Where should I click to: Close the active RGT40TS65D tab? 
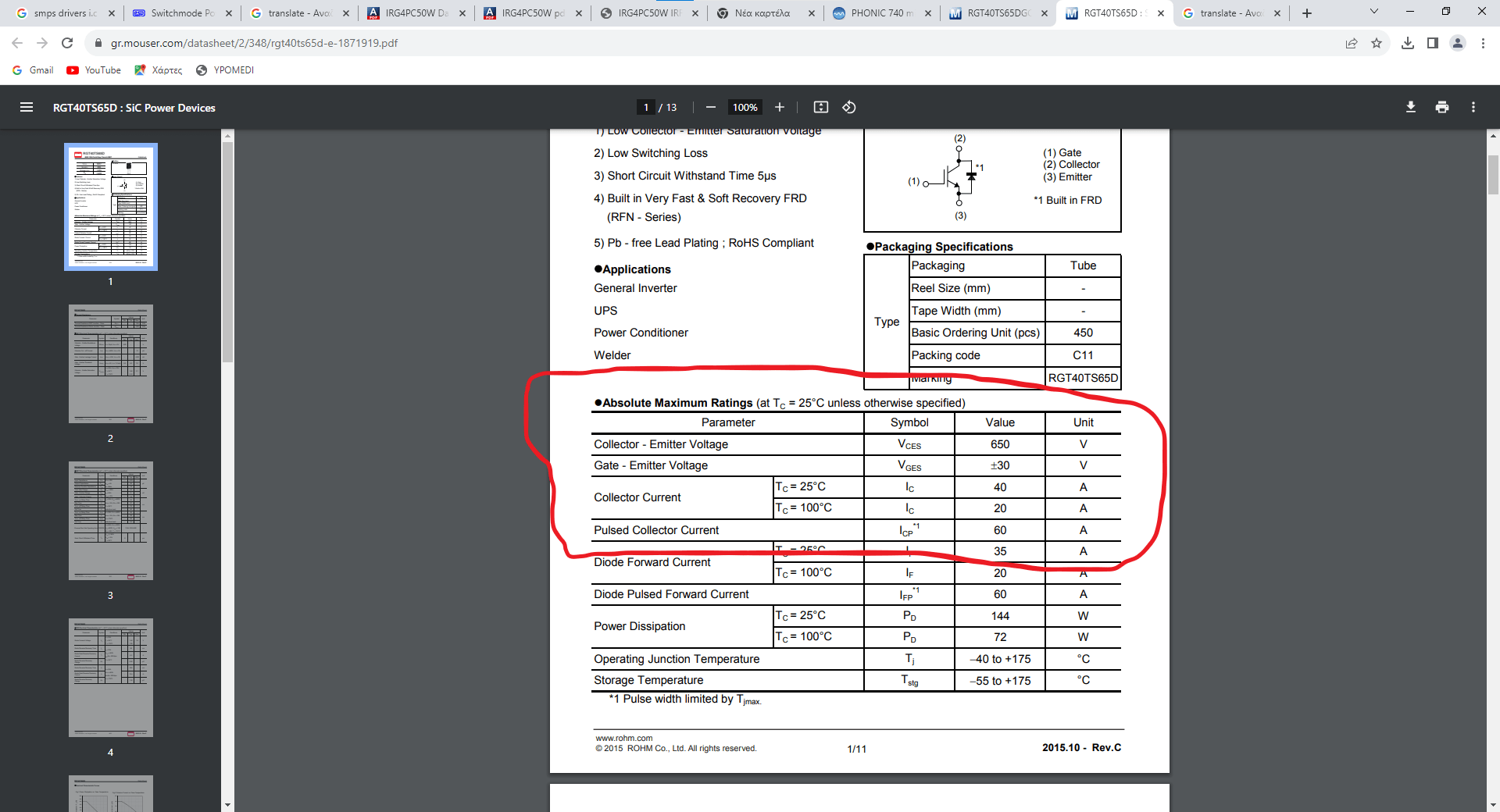(x=1161, y=13)
